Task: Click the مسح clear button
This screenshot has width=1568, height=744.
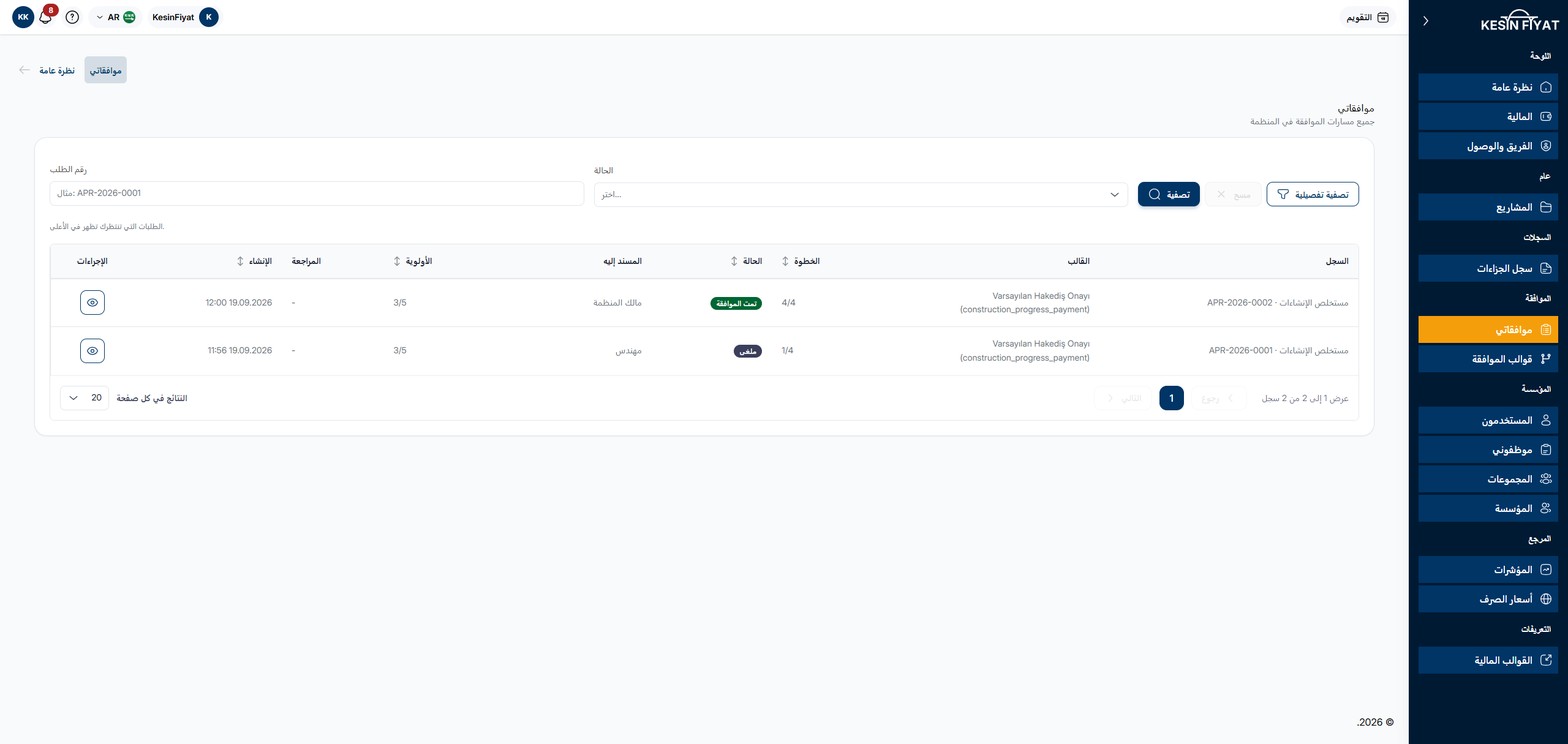Action: [1232, 194]
